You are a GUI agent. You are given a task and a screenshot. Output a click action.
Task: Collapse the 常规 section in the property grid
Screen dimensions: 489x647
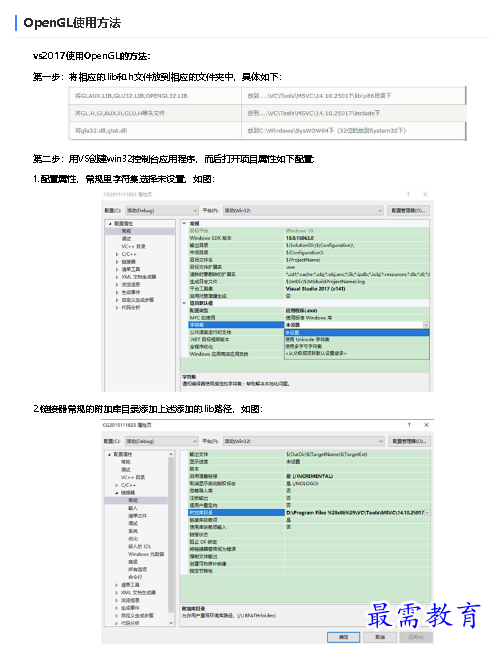tap(184, 223)
